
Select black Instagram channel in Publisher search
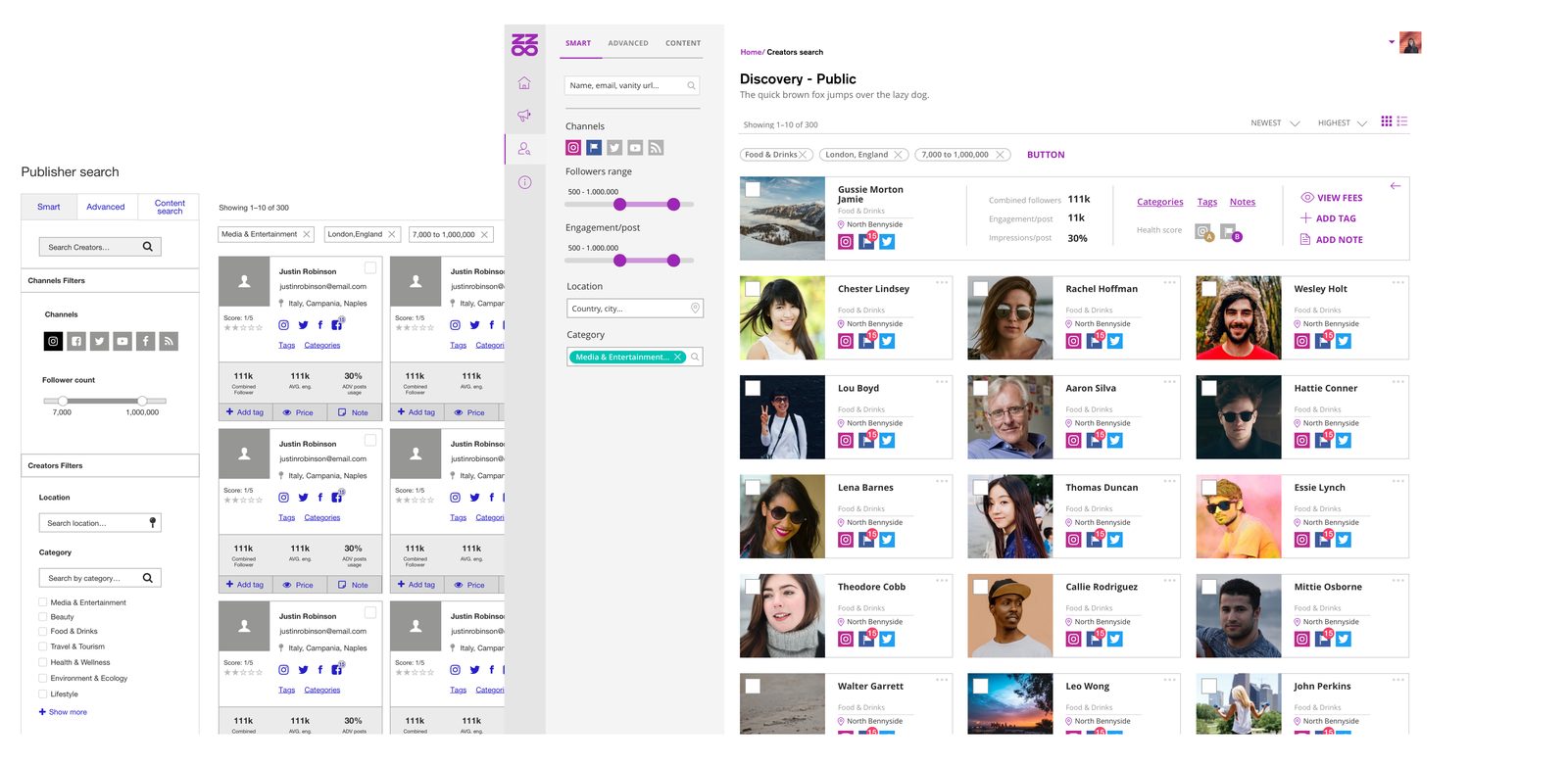coord(53,341)
